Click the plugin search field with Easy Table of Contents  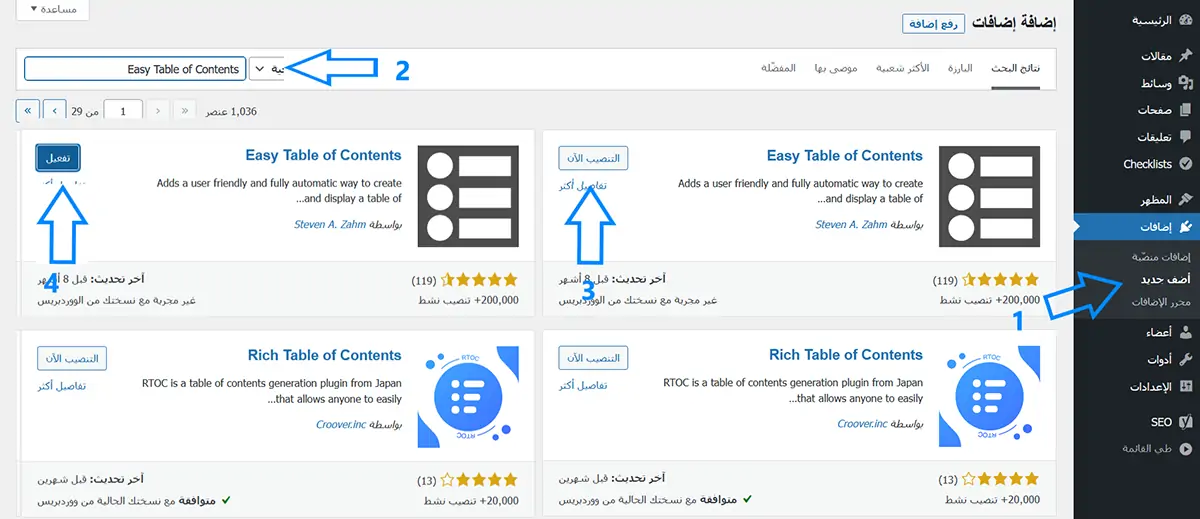[x=135, y=69]
